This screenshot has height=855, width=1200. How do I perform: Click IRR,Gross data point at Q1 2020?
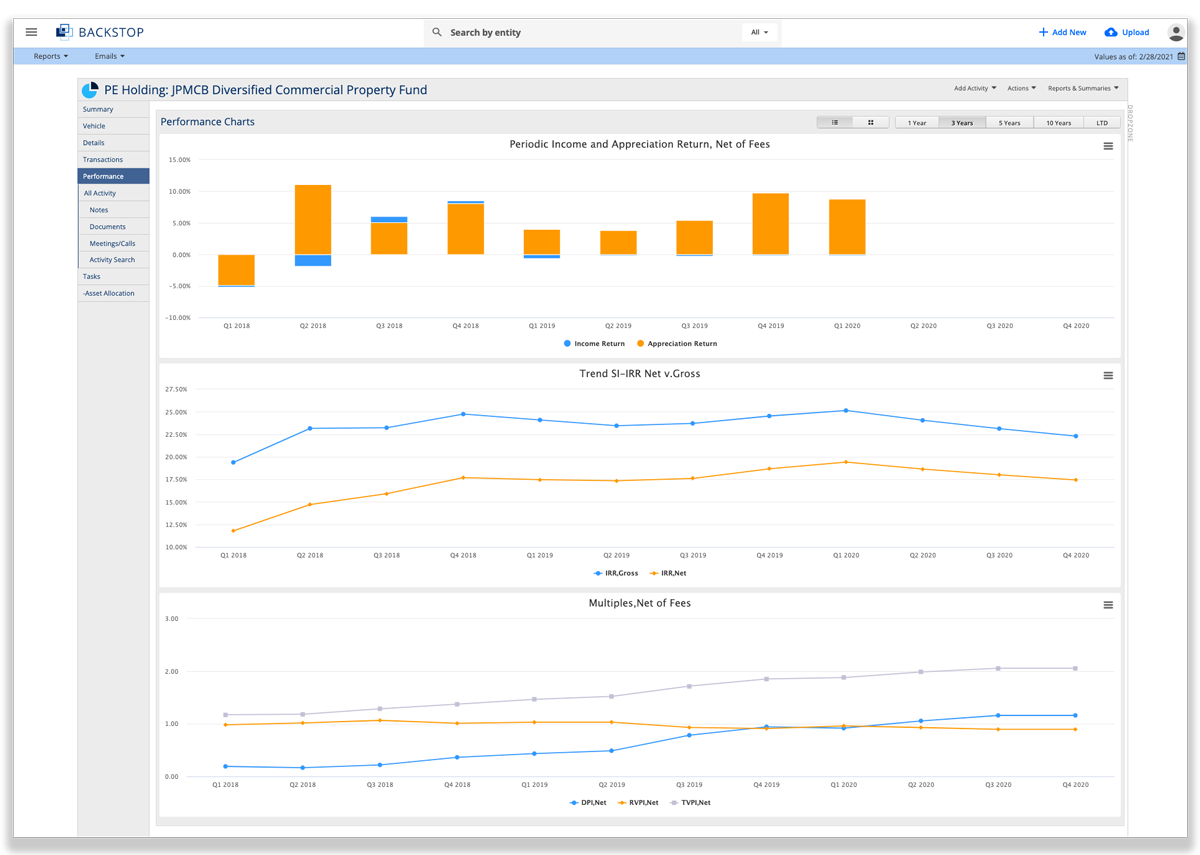(846, 410)
